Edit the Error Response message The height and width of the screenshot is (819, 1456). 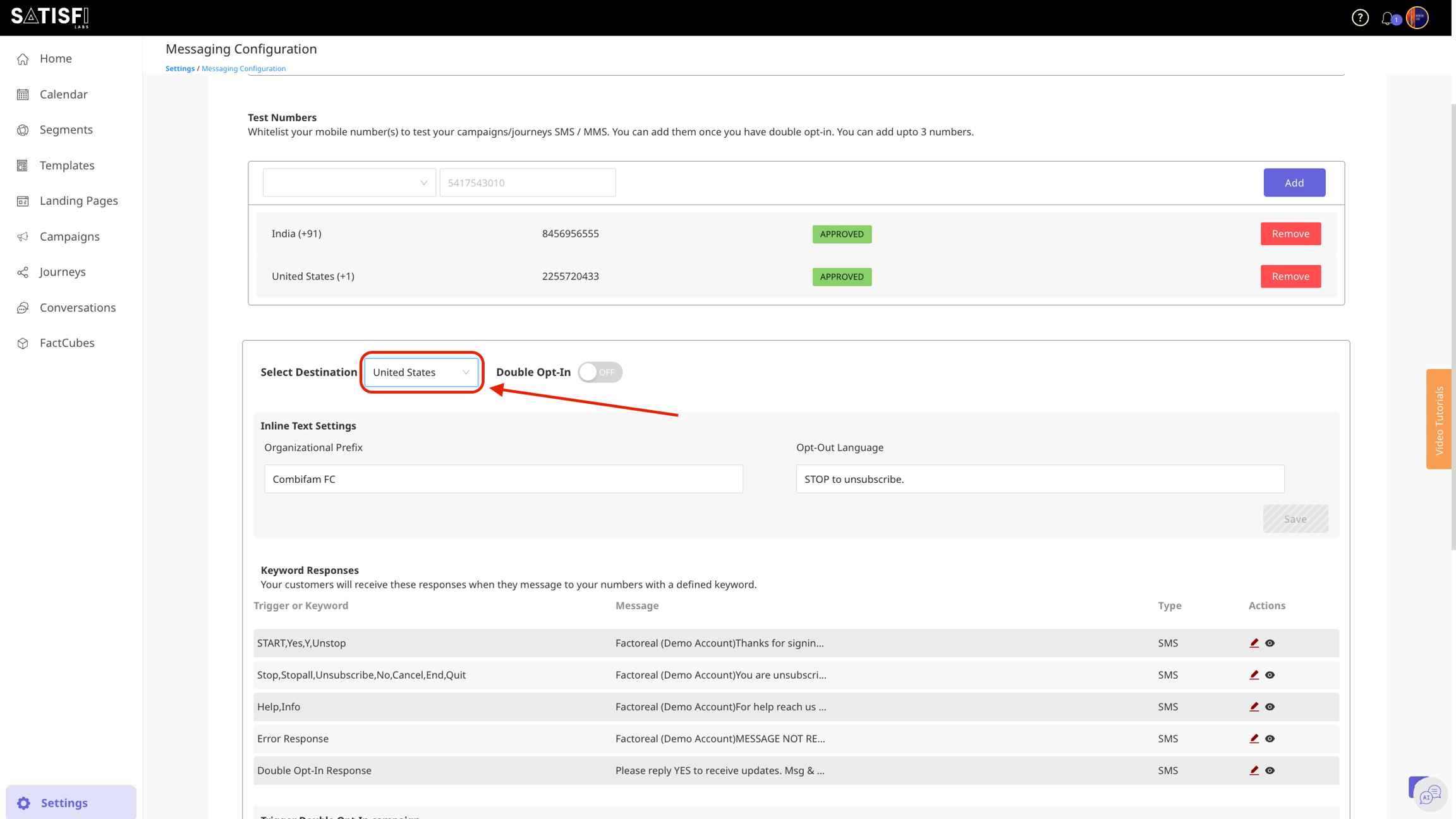1254,738
